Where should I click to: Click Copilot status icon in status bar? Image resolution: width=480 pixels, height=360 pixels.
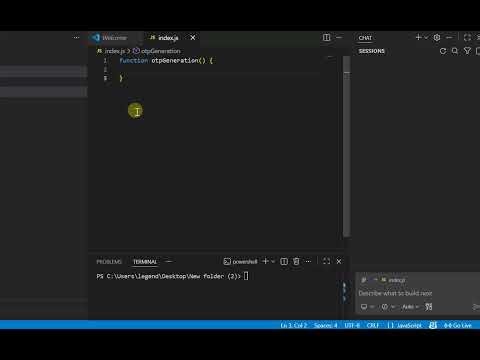[x=433, y=325]
